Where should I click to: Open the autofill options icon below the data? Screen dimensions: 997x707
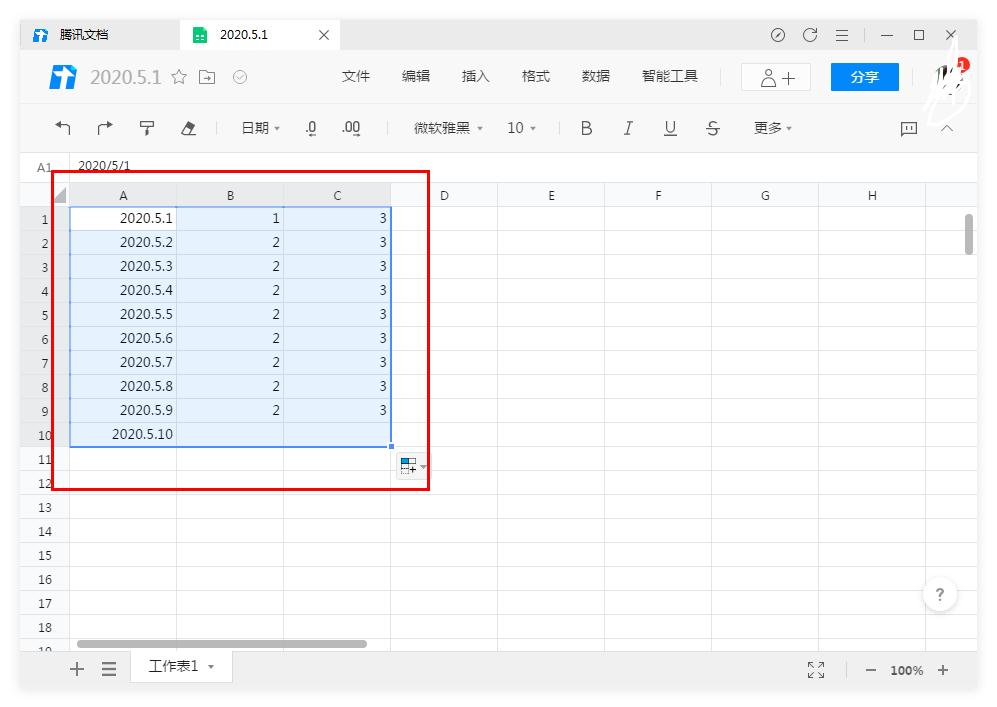coord(408,464)
